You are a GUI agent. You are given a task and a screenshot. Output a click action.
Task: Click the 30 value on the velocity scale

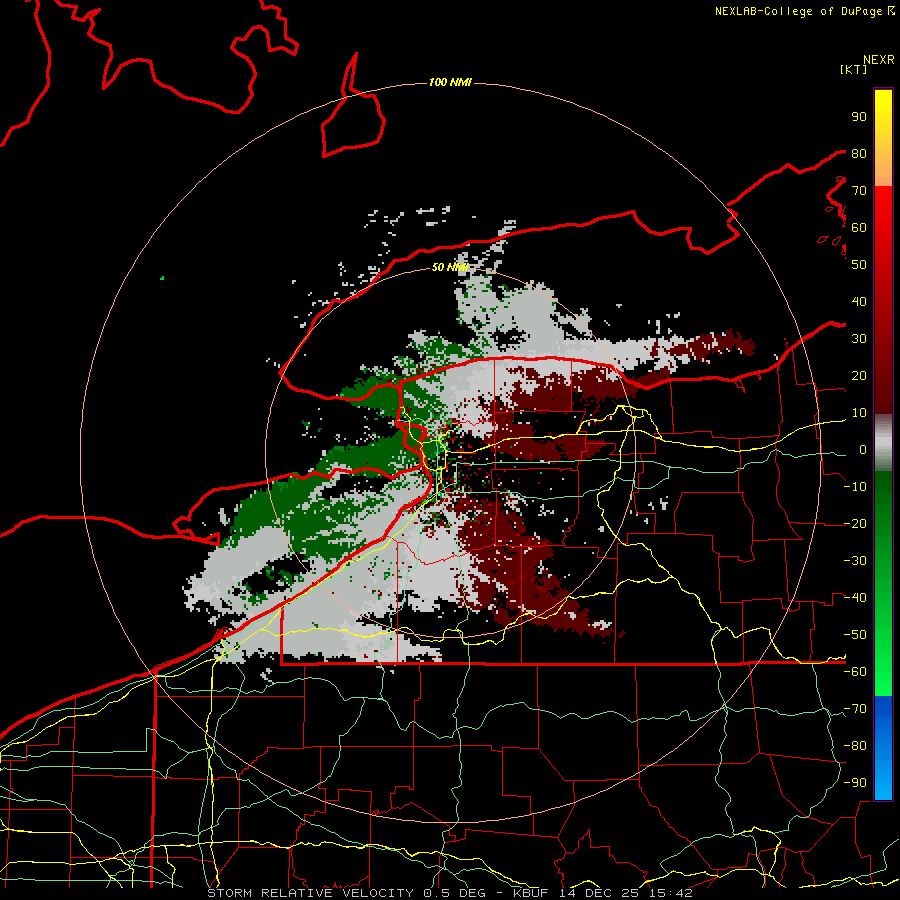[x=859, y=339]
